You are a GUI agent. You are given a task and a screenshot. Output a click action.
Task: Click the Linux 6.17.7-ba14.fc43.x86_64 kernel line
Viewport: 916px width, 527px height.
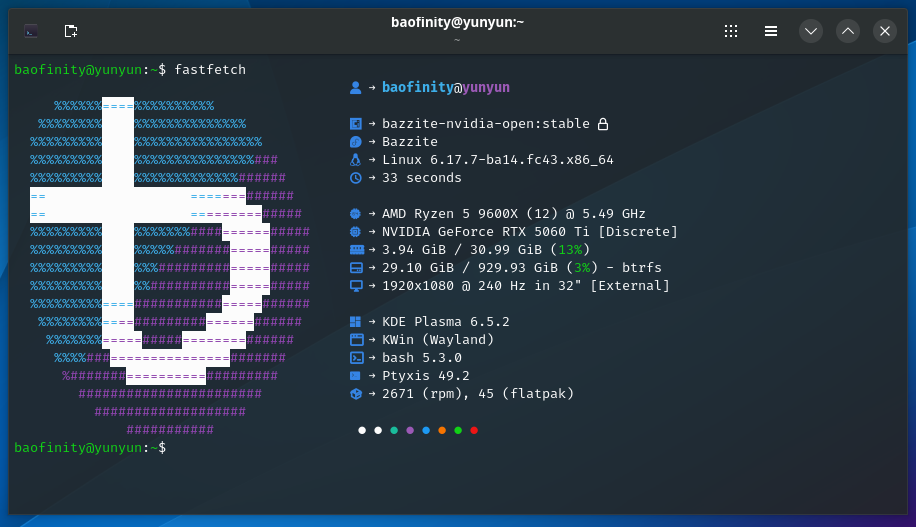(498, 160)
